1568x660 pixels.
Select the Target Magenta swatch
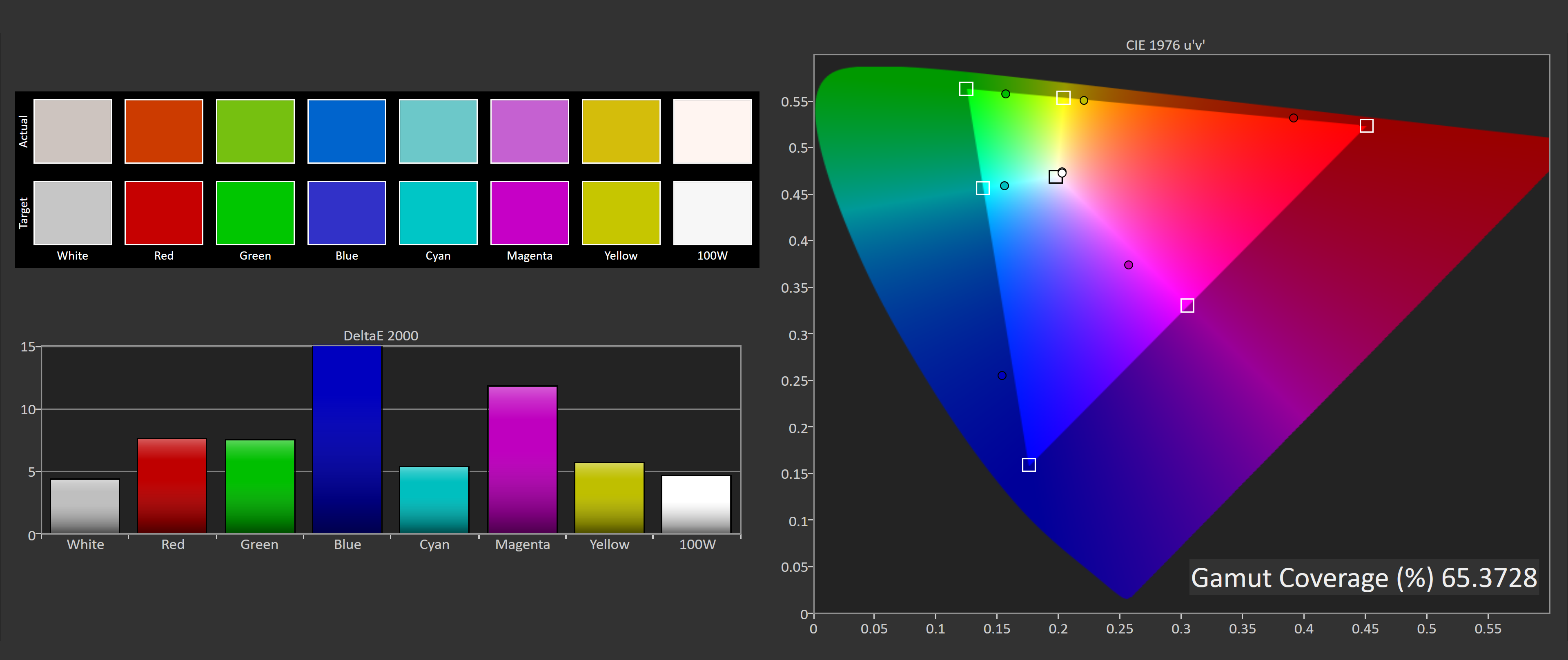[529, 213]
